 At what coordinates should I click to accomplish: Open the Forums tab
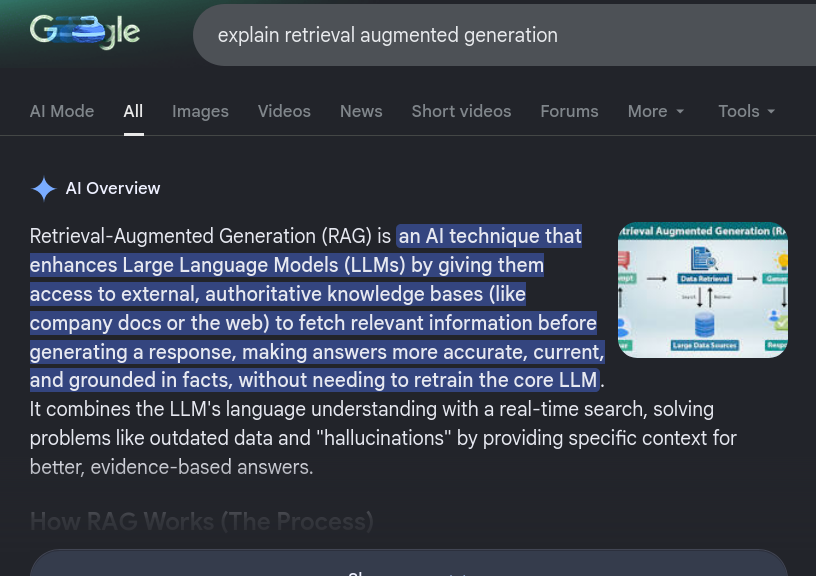coord(569,111)
